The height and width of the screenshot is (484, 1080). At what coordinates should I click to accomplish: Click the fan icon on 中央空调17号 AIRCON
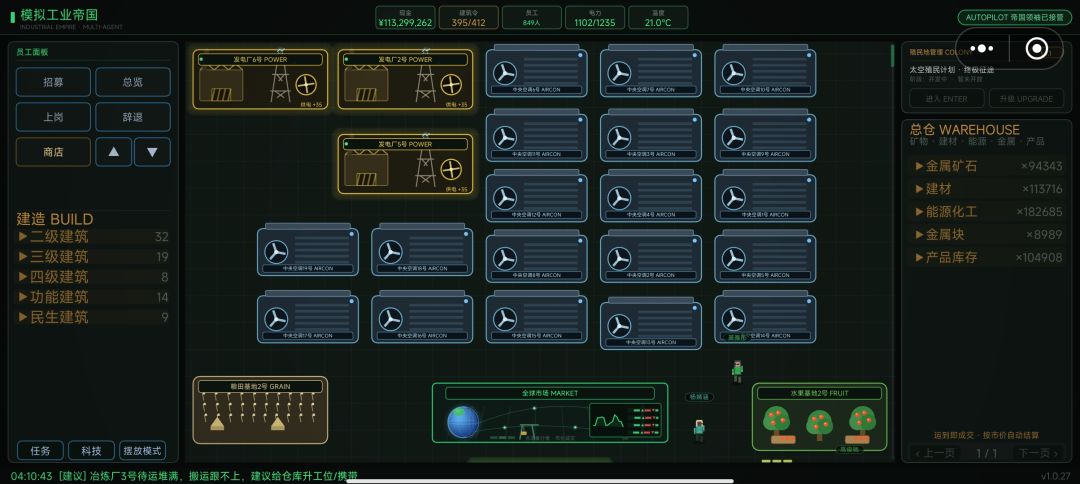[276, 319]
